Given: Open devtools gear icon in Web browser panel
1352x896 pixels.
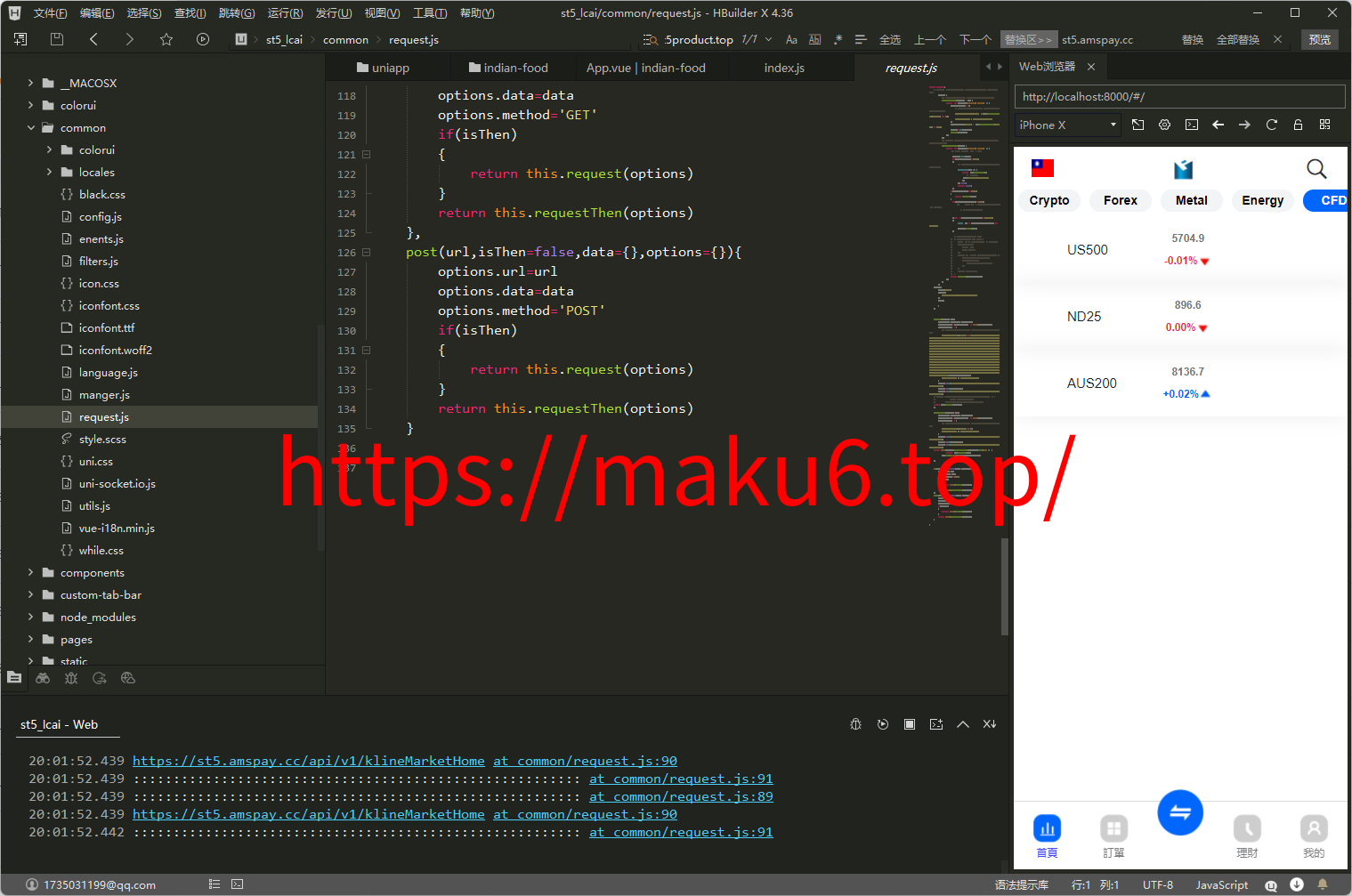Looking at the screenshot, I should (x=1164, y=125).
